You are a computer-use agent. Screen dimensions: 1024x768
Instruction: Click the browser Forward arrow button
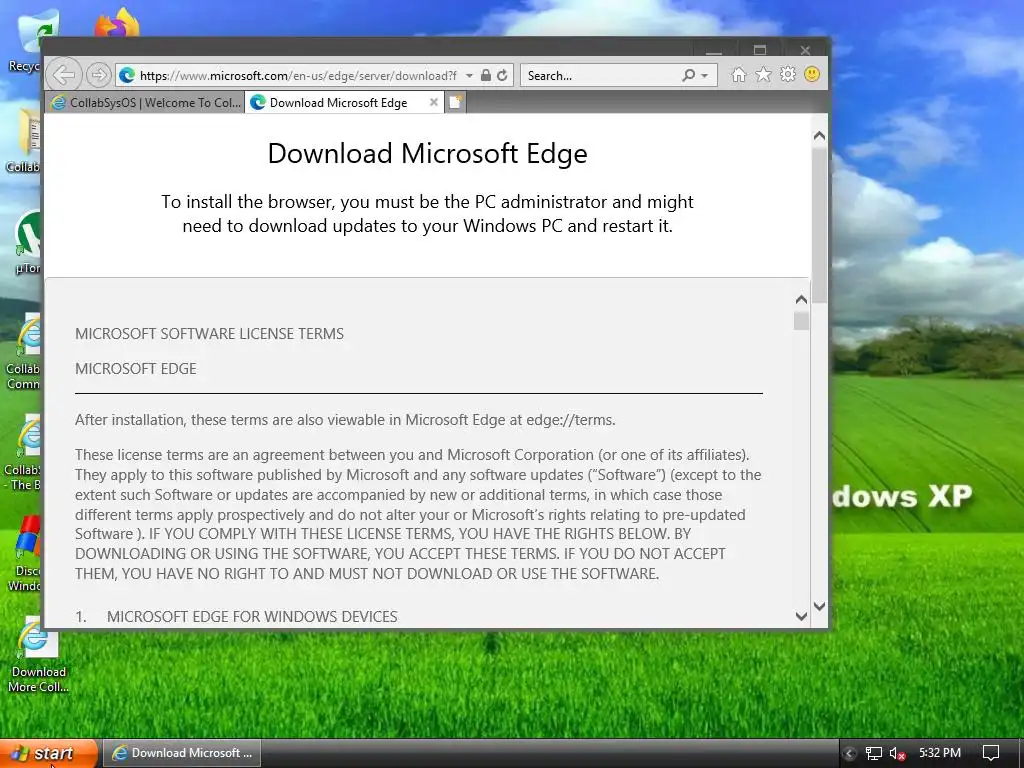coord(98,75)
